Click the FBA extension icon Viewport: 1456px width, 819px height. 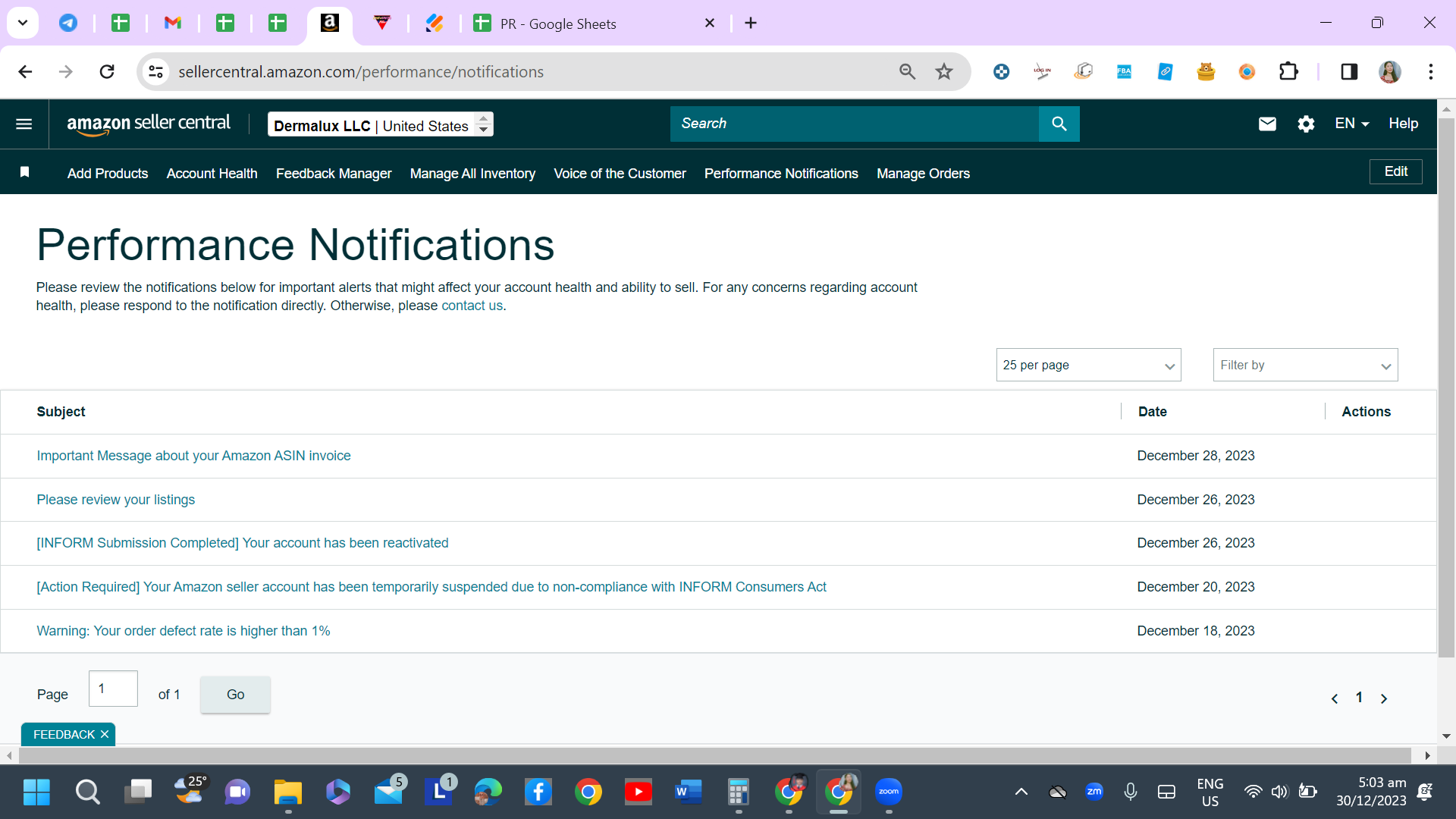[1124, 71]
